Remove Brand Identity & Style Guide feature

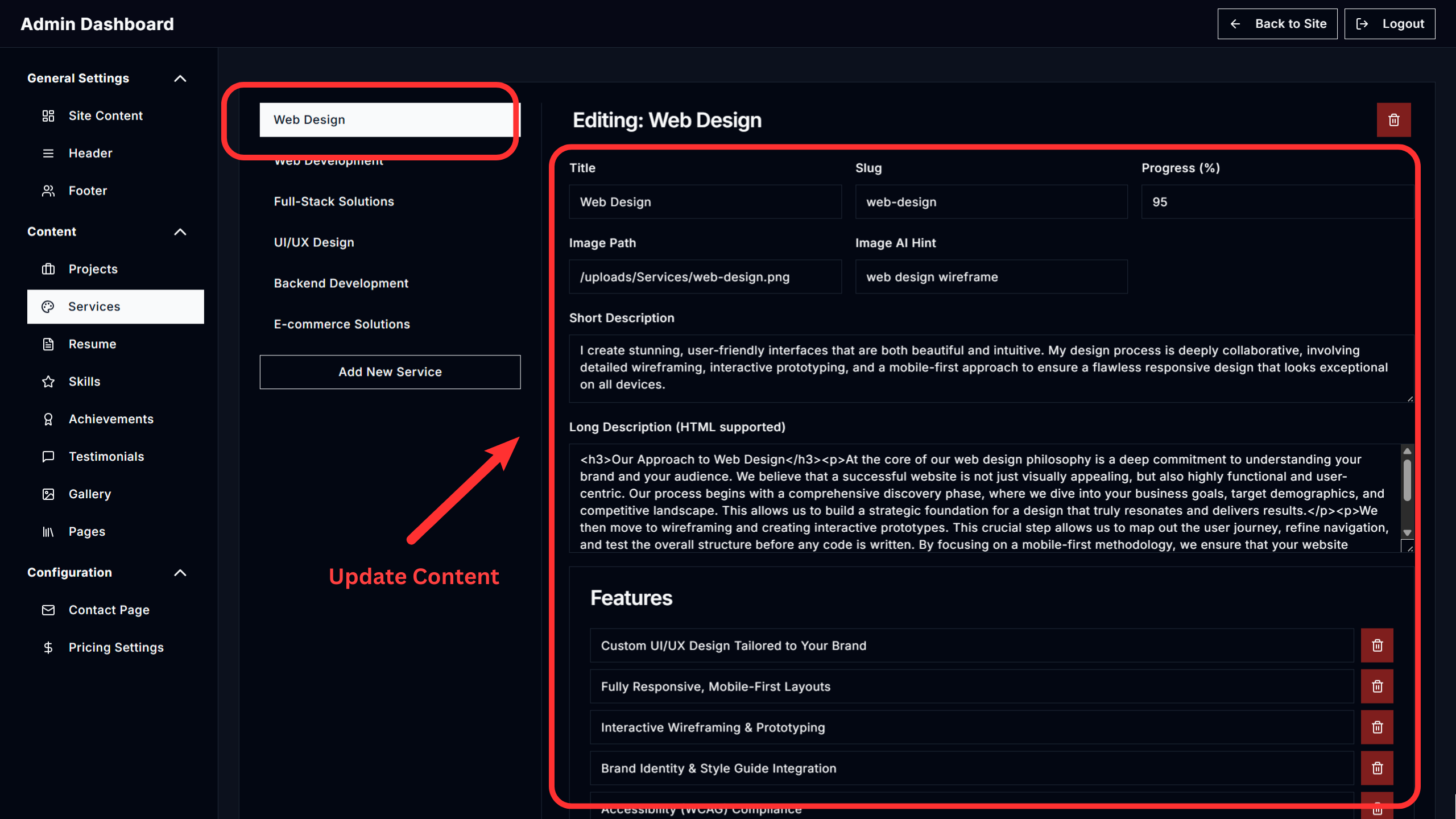pyautogui.click(x=1377, y=768)
